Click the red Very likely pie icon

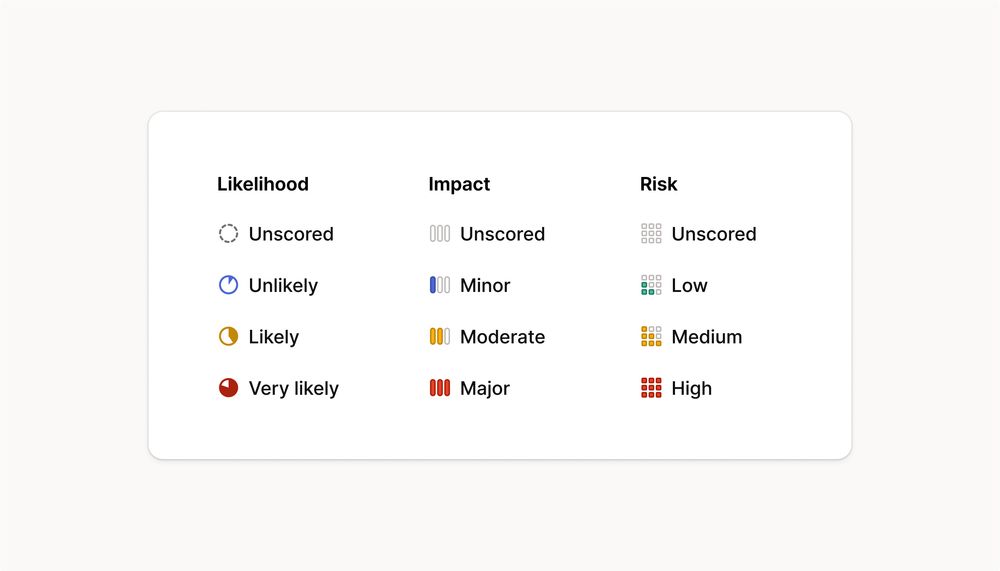pos(228,387)
